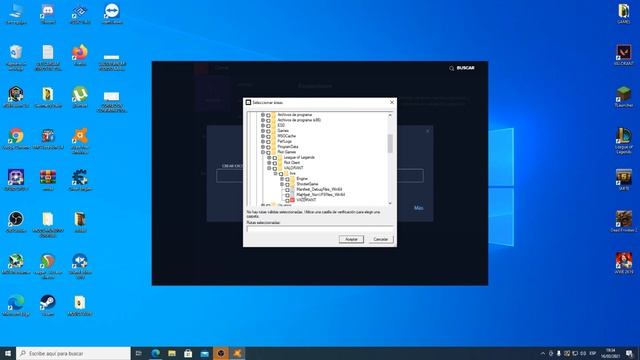Tick the PerfLogs folder checkbox
The image size is (640, 360).
pyautogui.click(x=268, y=141)
